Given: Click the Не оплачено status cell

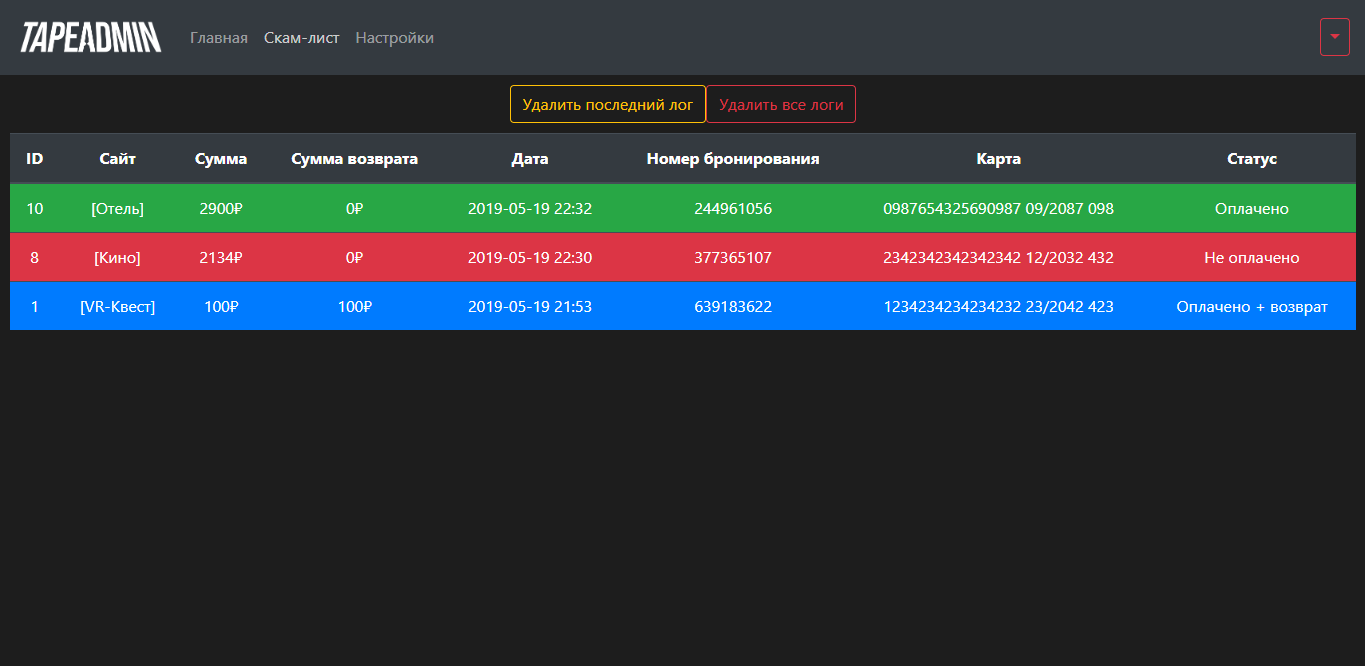Looking at the screenshot, I should 1252,258.
